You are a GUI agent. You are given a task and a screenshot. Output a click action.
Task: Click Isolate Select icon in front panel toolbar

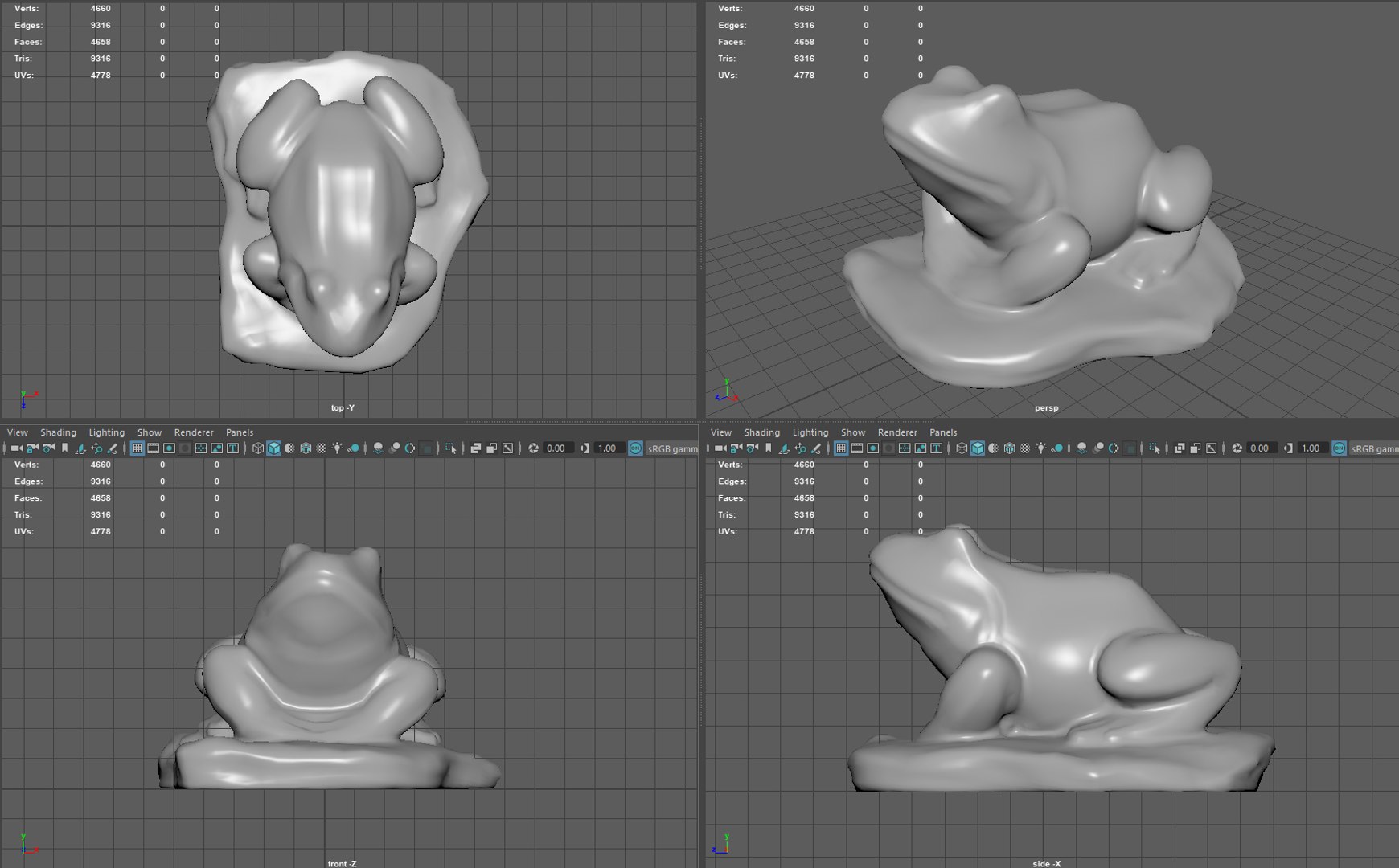coord(451,448)
